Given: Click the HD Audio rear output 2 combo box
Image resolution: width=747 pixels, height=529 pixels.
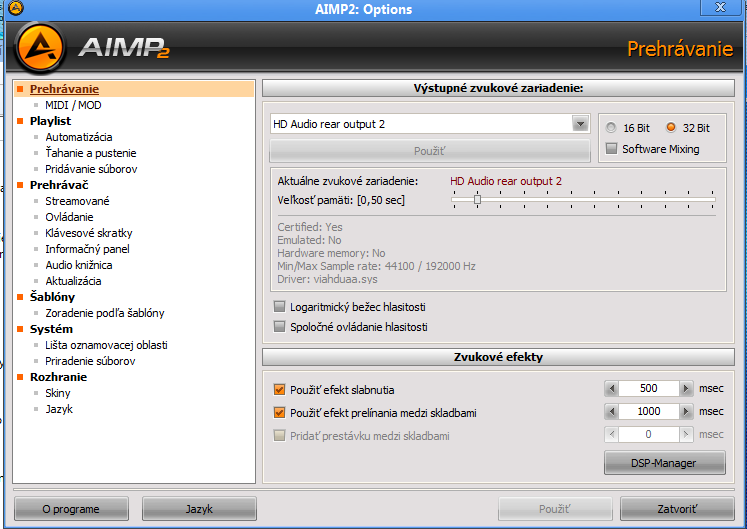Looking at the screenshot, I should click(x=430, y=124).
